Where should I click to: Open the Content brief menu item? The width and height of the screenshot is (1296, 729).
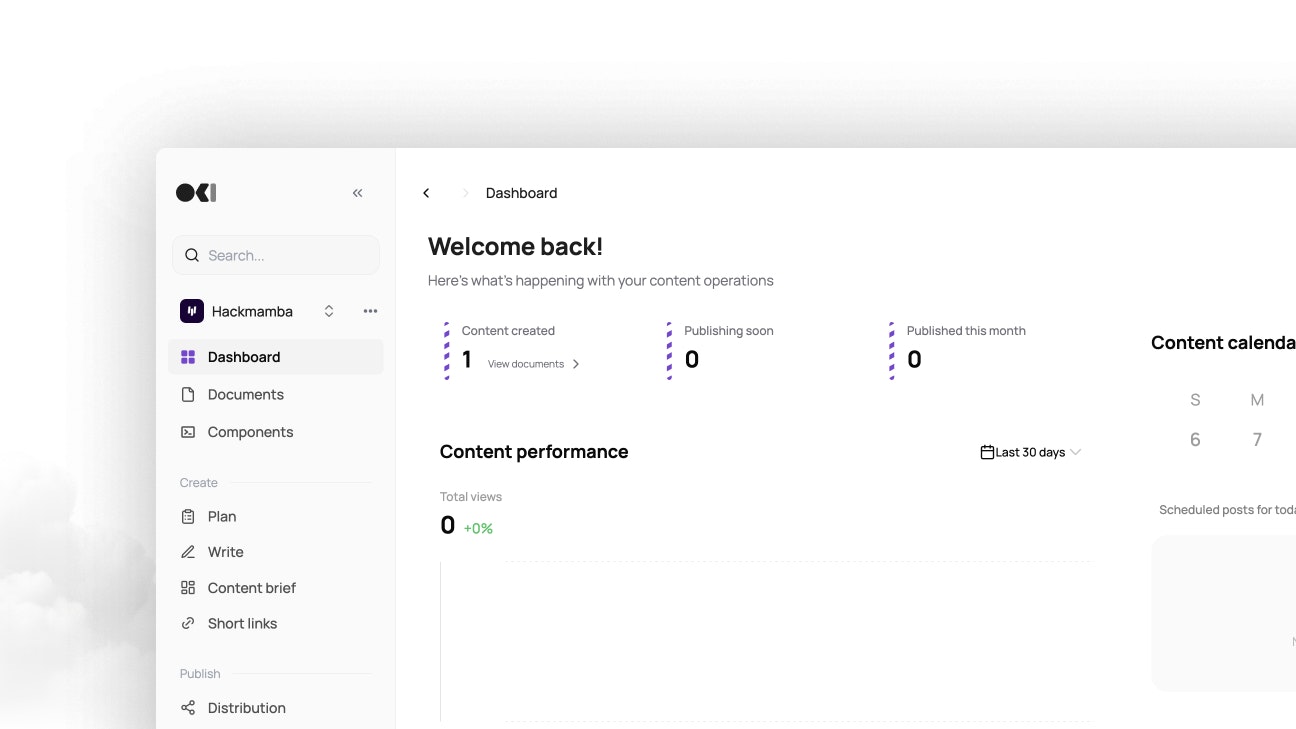pos(276,588)
